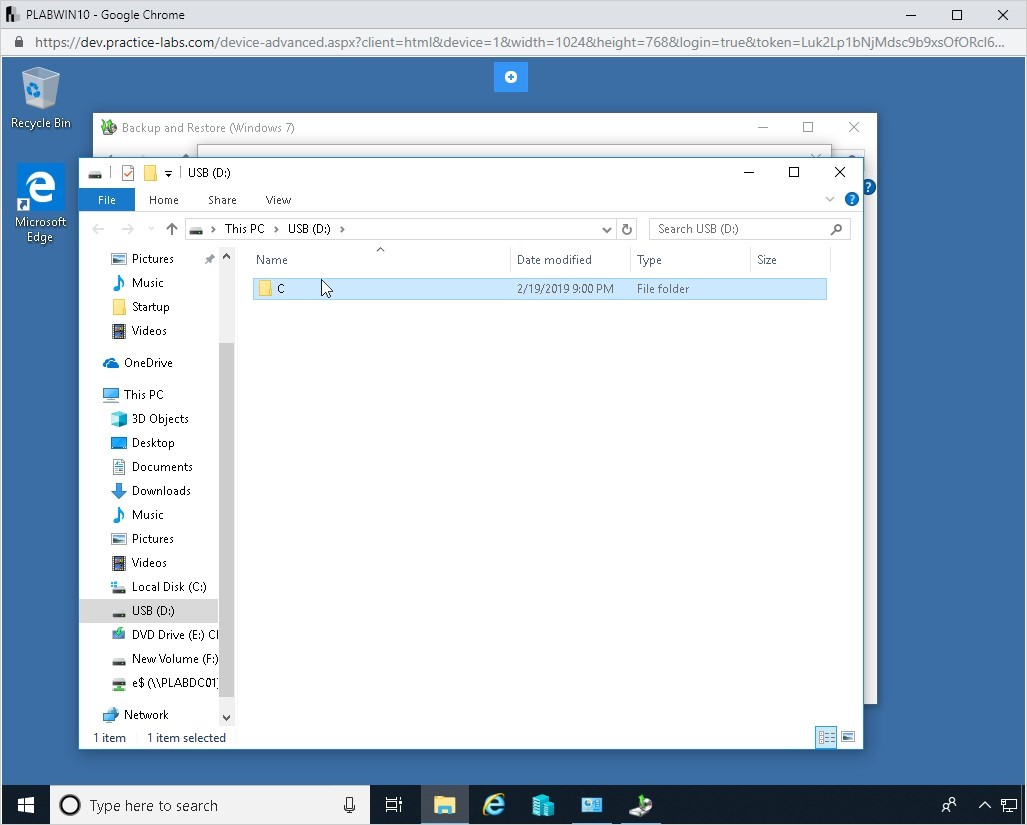Sort by the Type column header
The width and height of the screenshot is (1027, 825).
click(690, 259)
